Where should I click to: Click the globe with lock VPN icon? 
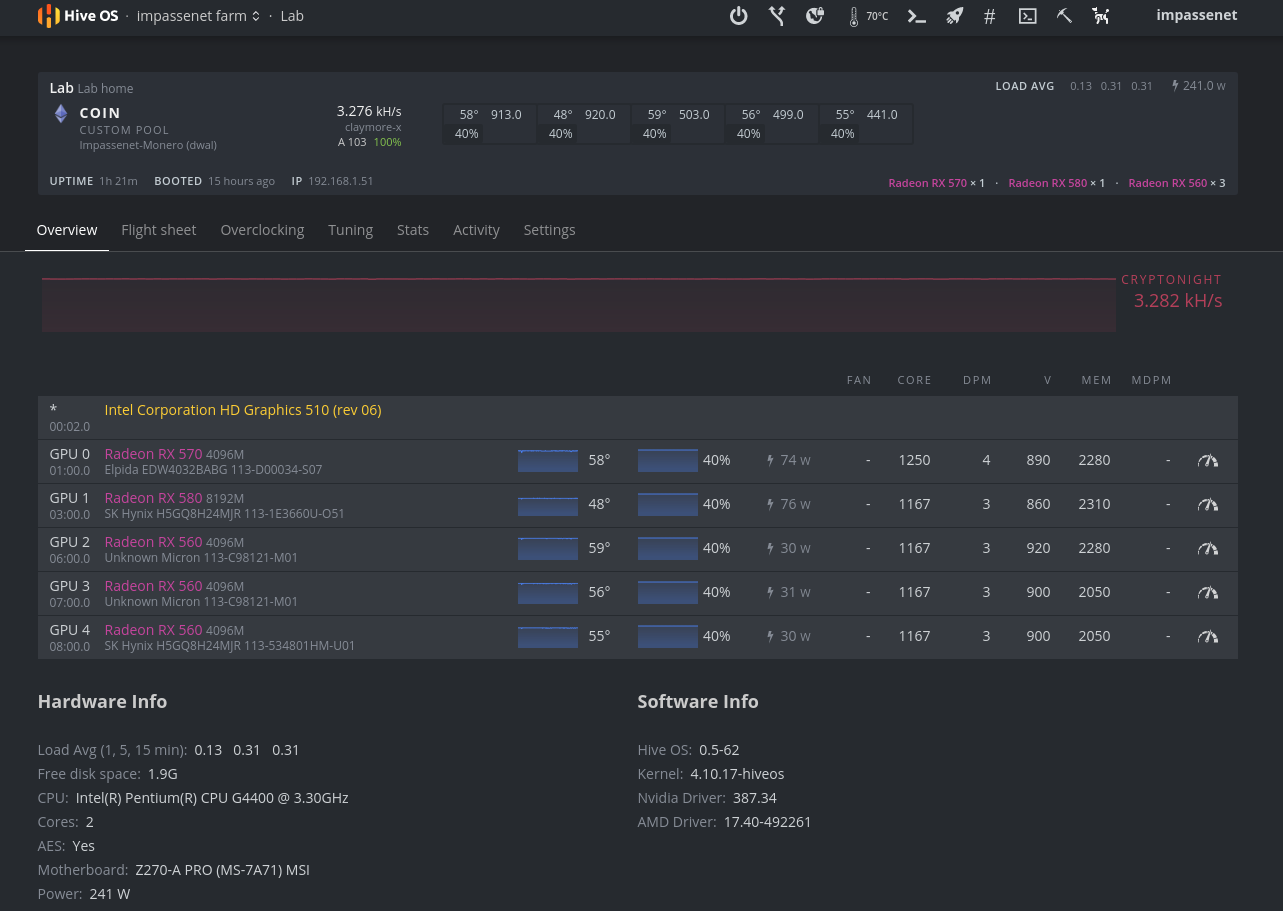(x=815, y=16)
